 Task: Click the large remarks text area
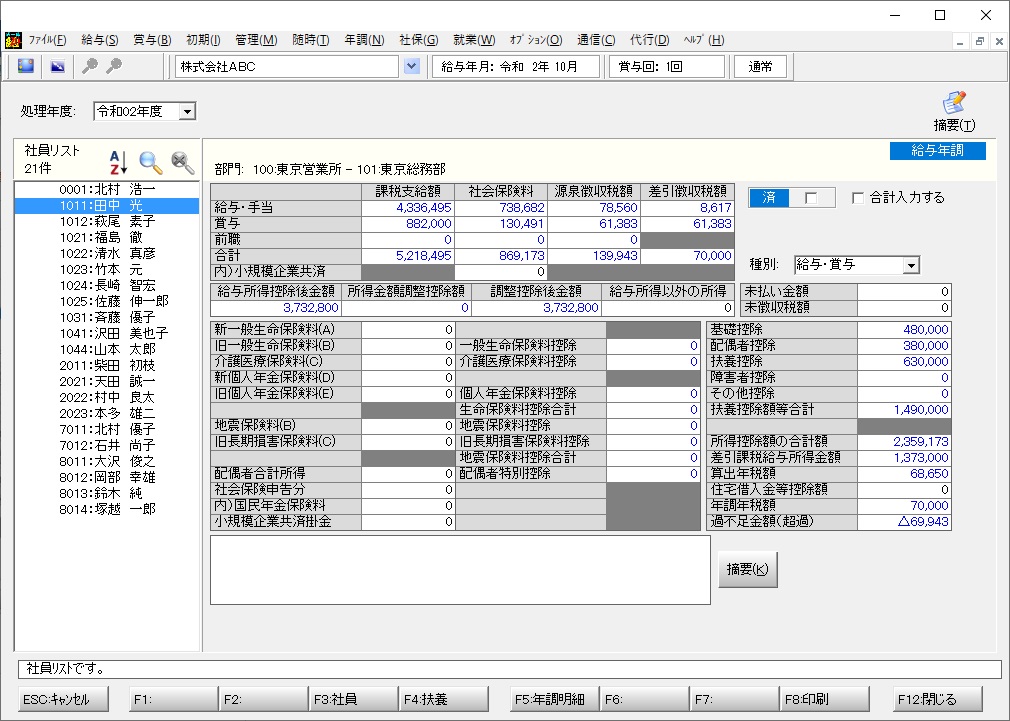click(x=460, y=570)
